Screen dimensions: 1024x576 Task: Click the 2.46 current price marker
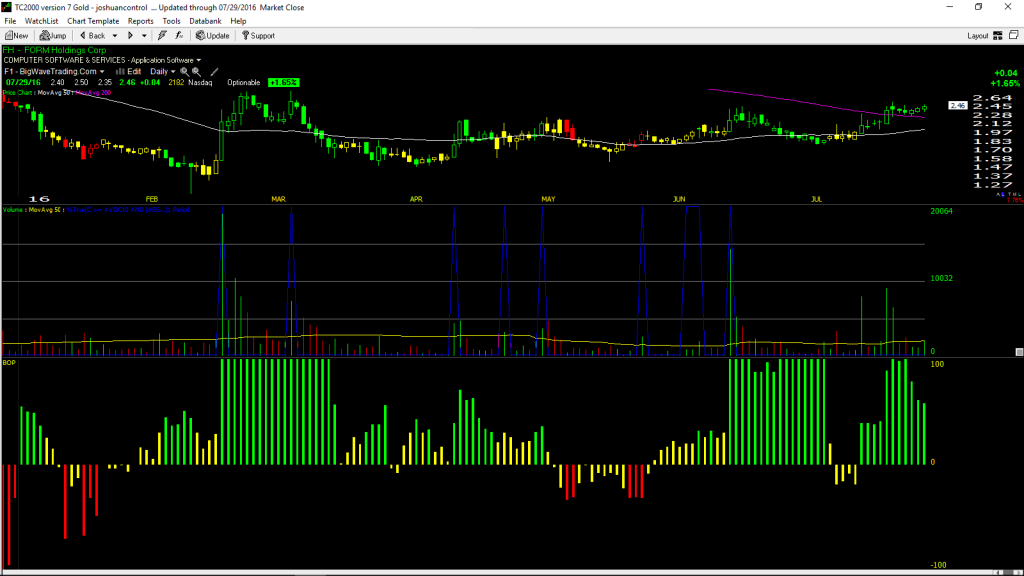point(957,105)
